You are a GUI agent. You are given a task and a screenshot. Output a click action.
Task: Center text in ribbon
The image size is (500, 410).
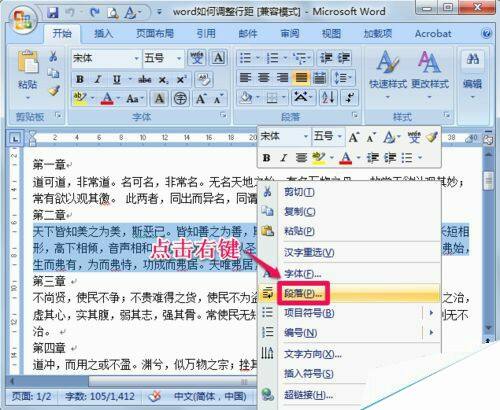coord(264,78)
